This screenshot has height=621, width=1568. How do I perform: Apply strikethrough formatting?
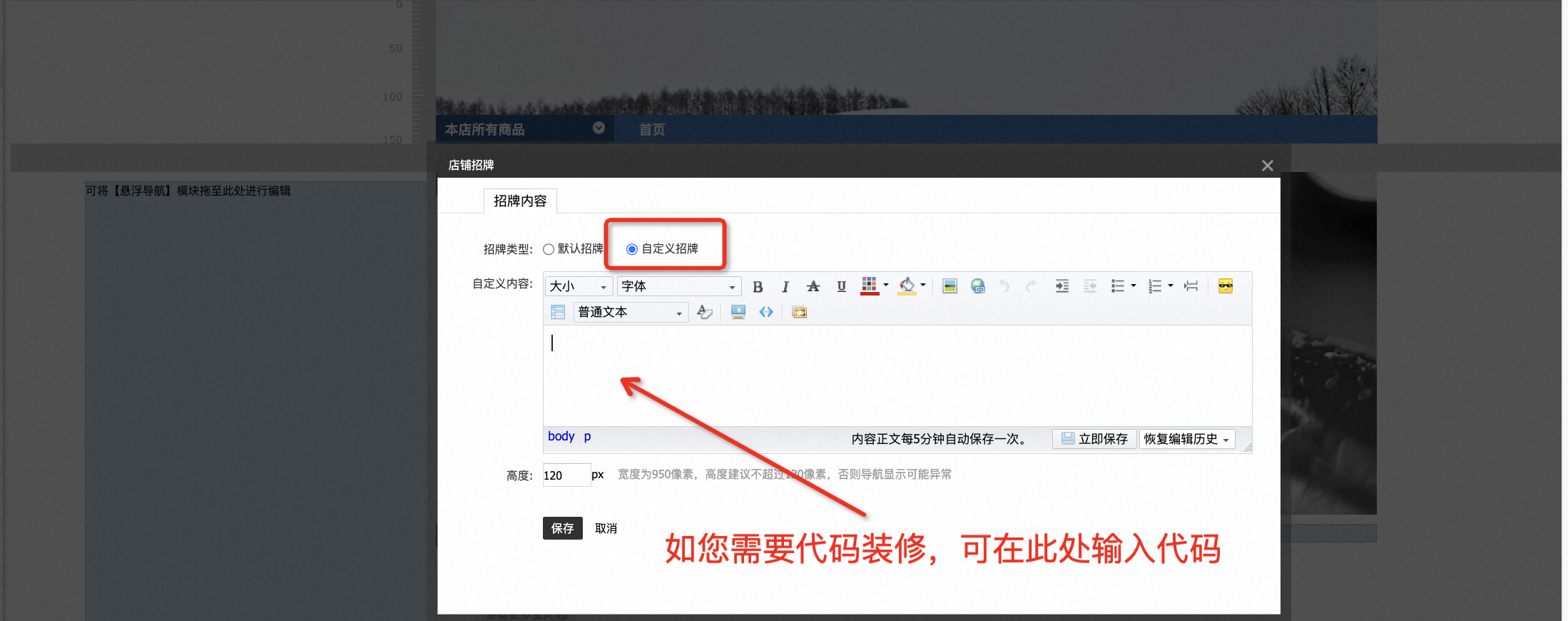point(813,286)
